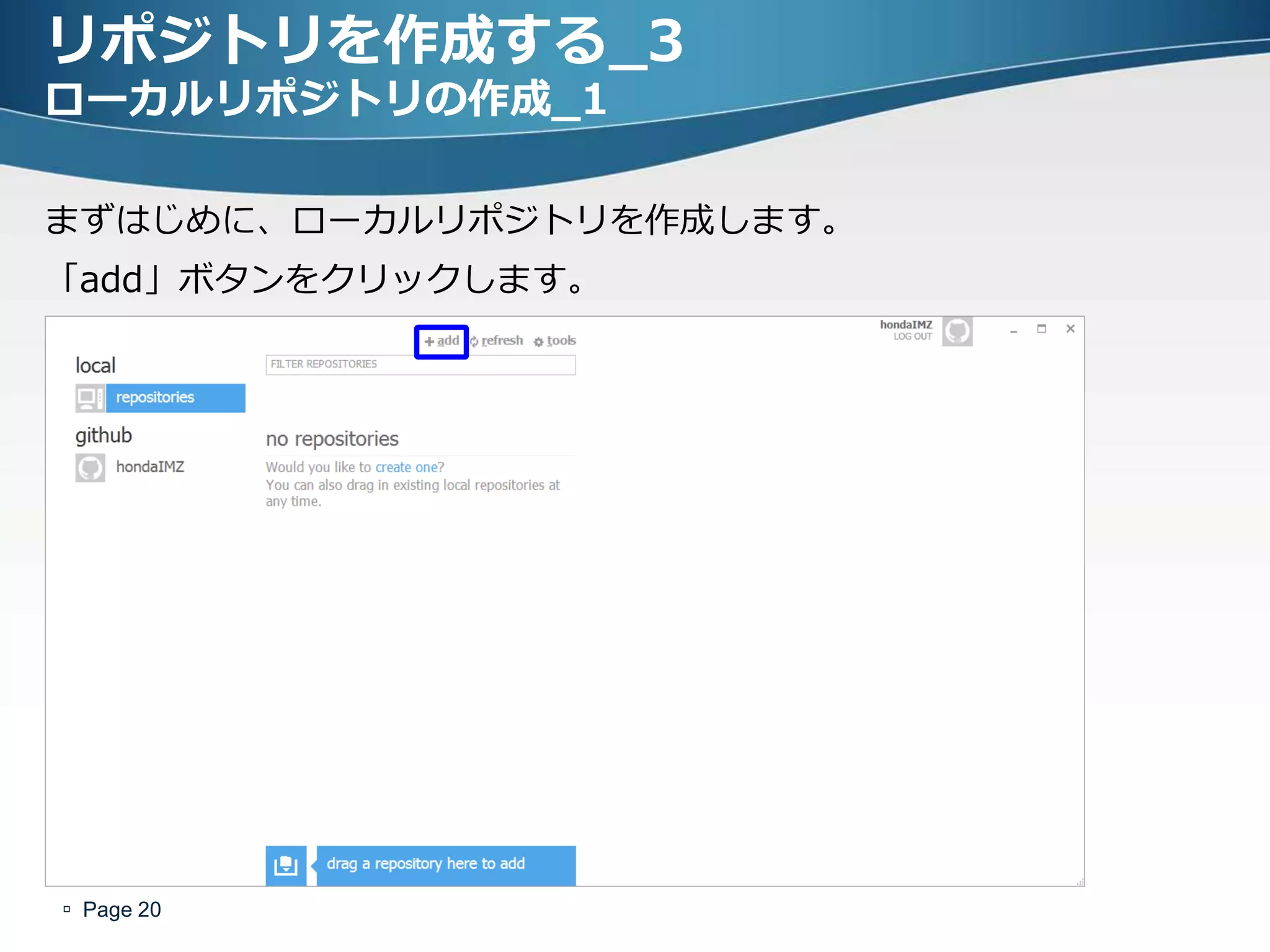Click the Filter Repositories input field
The width and height of the screenshot is (1270, 952).
(420, 364)
